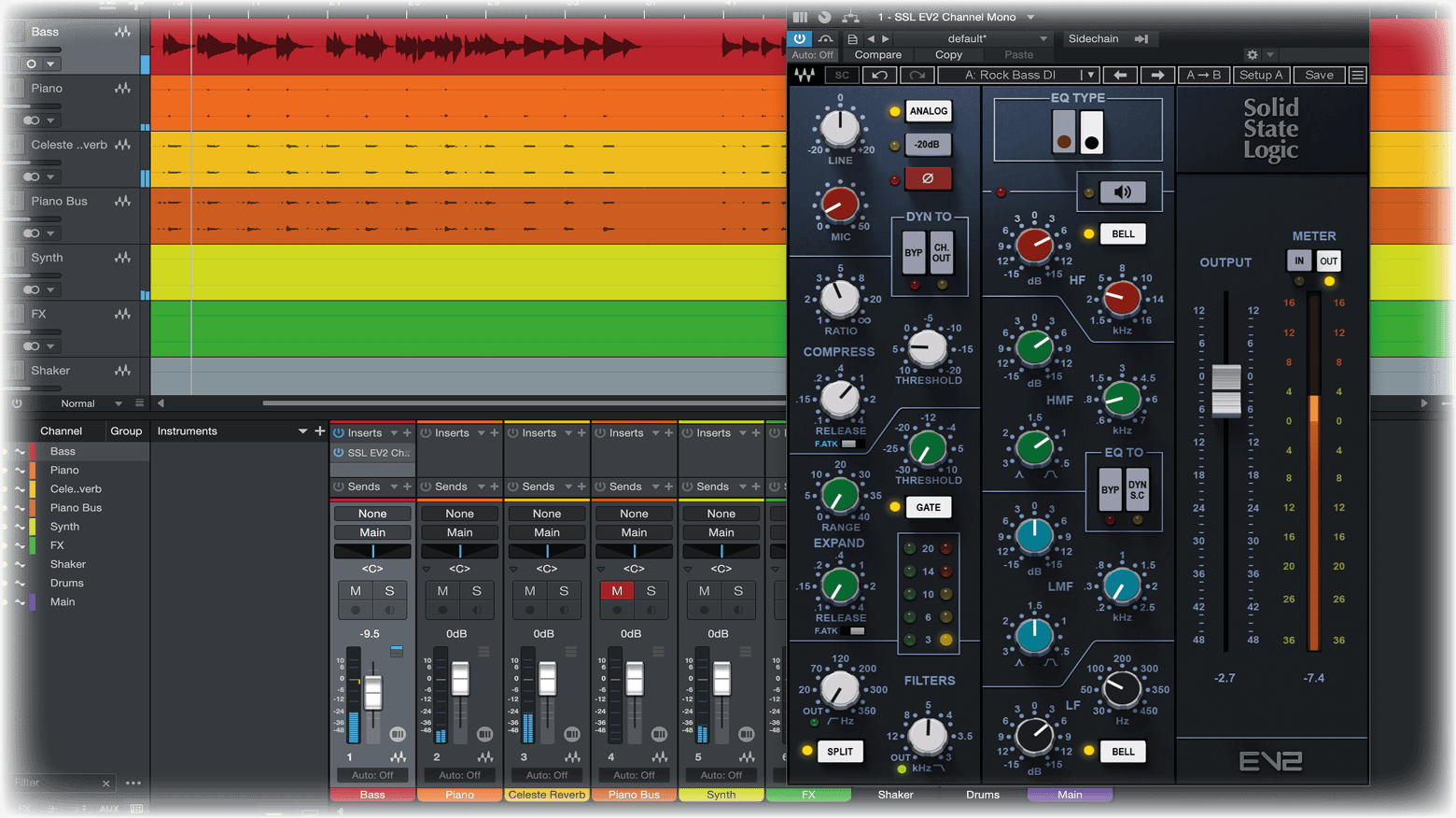
Task: Click the A→B copy button
Action: point(1203,75)
